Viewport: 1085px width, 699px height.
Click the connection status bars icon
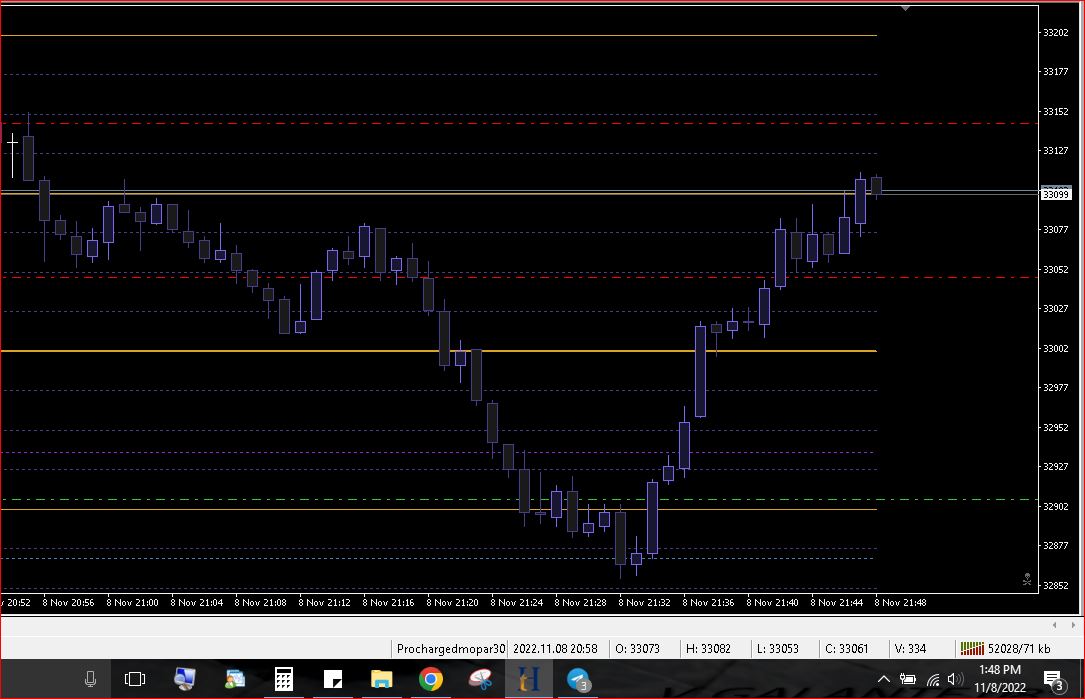point(971,649)
